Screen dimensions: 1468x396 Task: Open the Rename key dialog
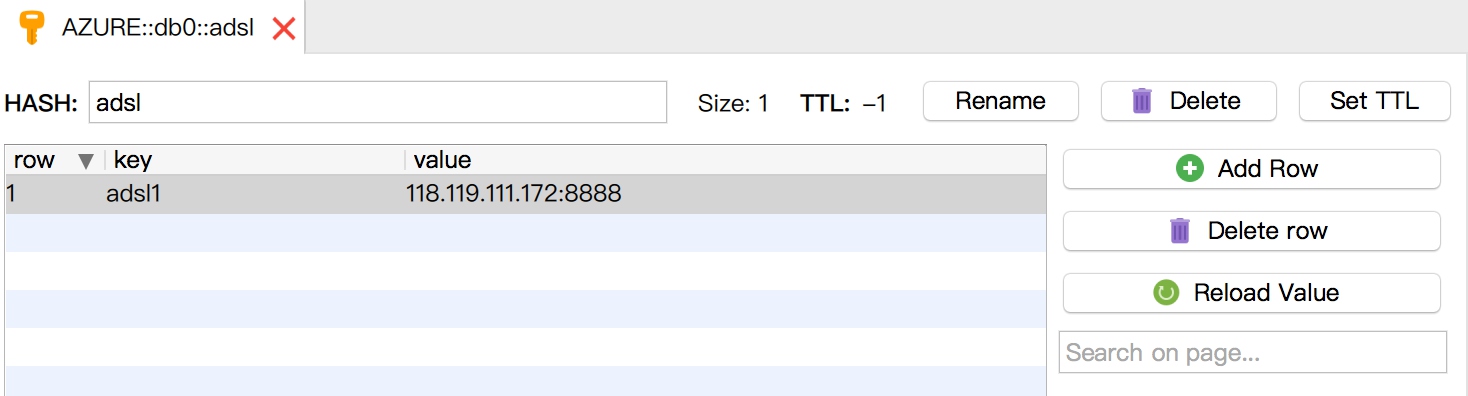point(1000,101)
